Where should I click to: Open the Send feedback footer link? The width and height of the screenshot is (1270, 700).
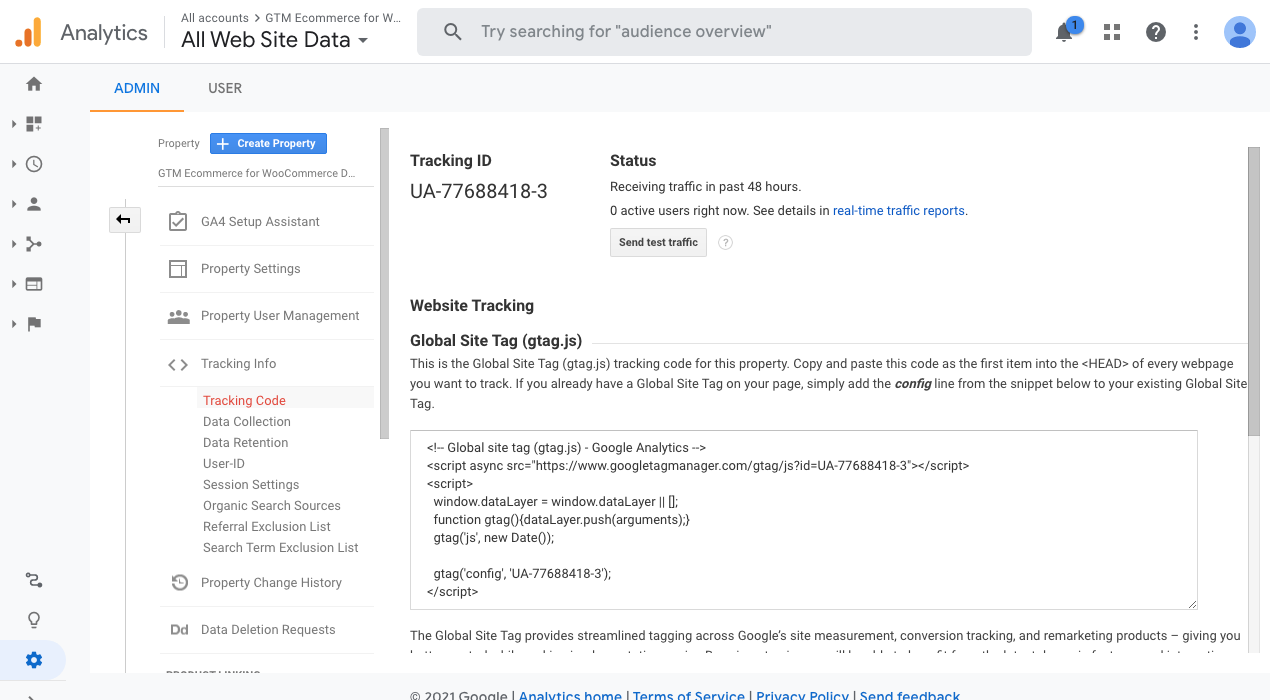click(910, 696)
